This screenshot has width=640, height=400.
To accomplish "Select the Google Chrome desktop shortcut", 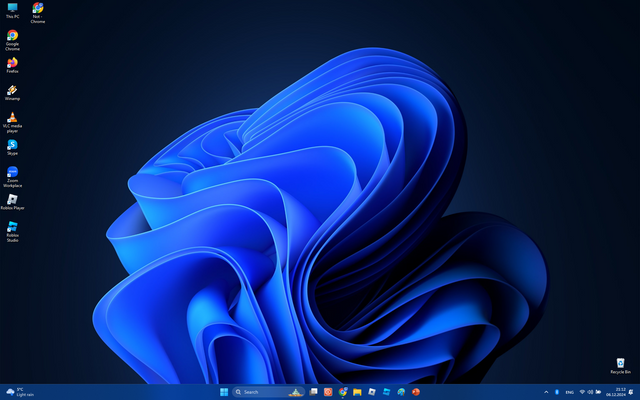I will (12, 36).
